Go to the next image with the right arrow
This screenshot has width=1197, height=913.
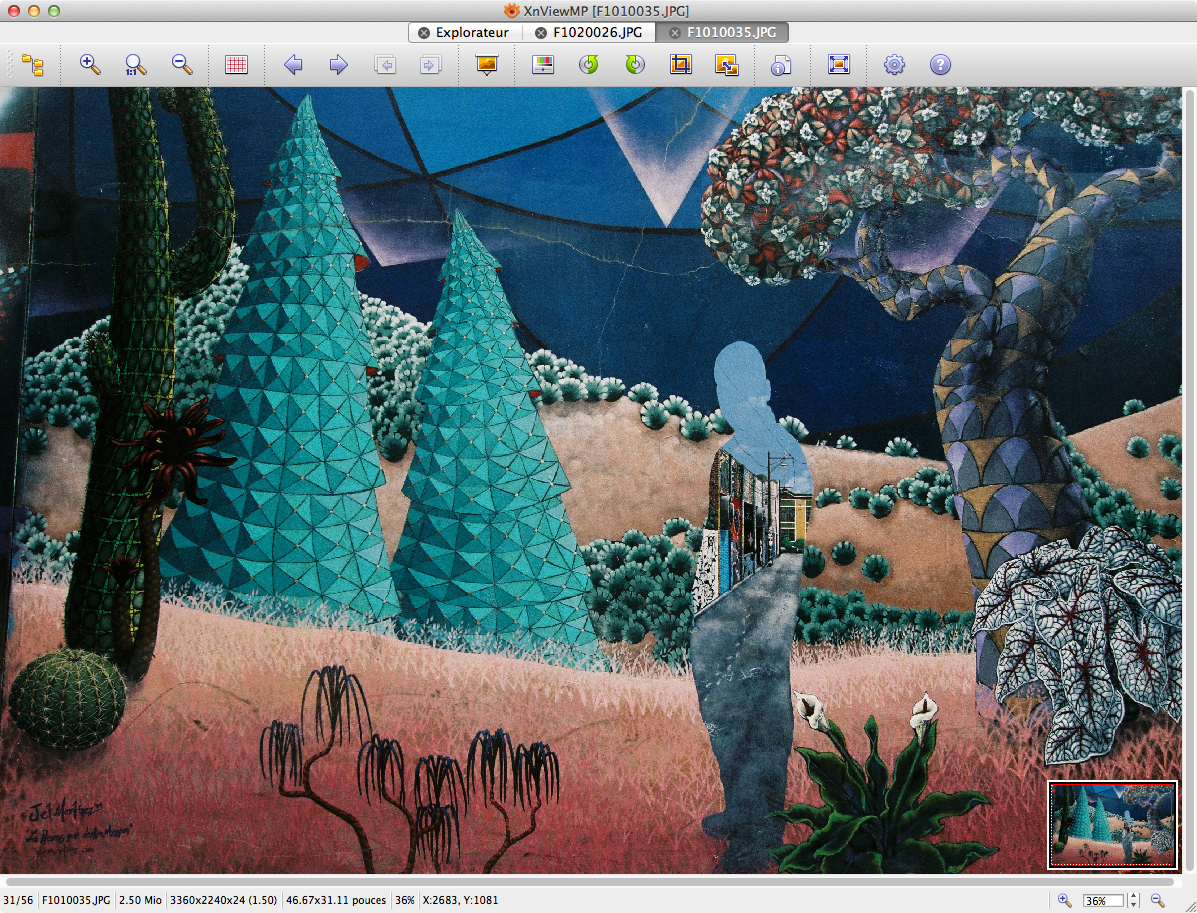click(338, 65)
